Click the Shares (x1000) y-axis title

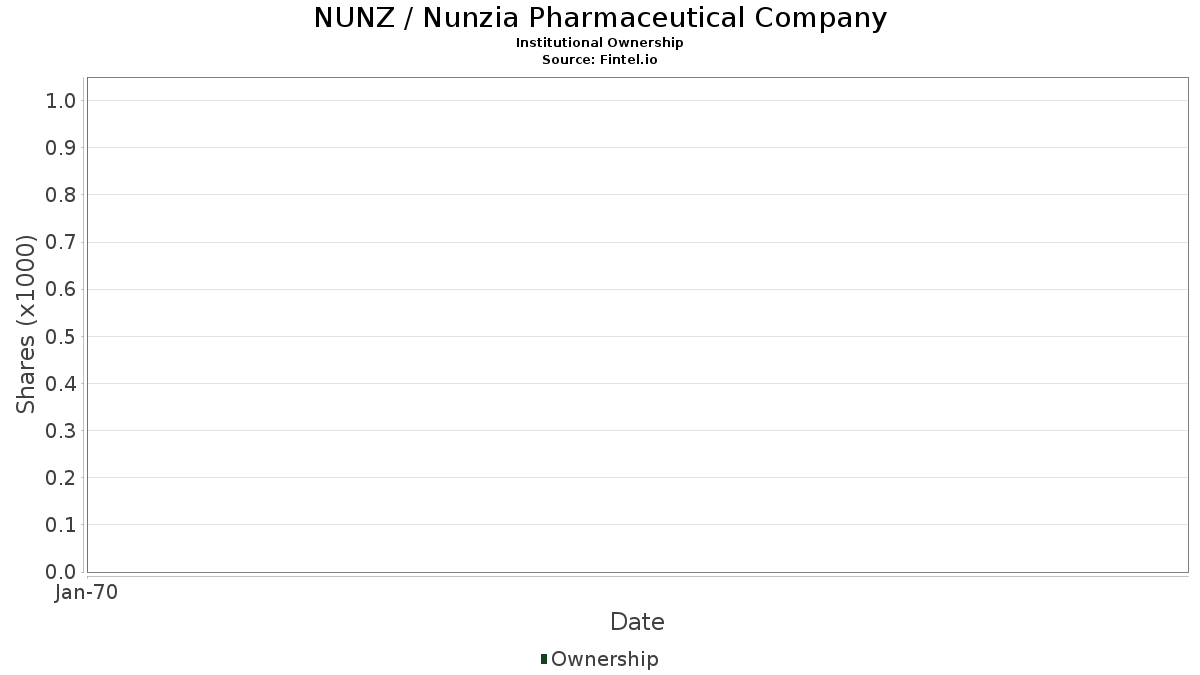pos(27,324)
